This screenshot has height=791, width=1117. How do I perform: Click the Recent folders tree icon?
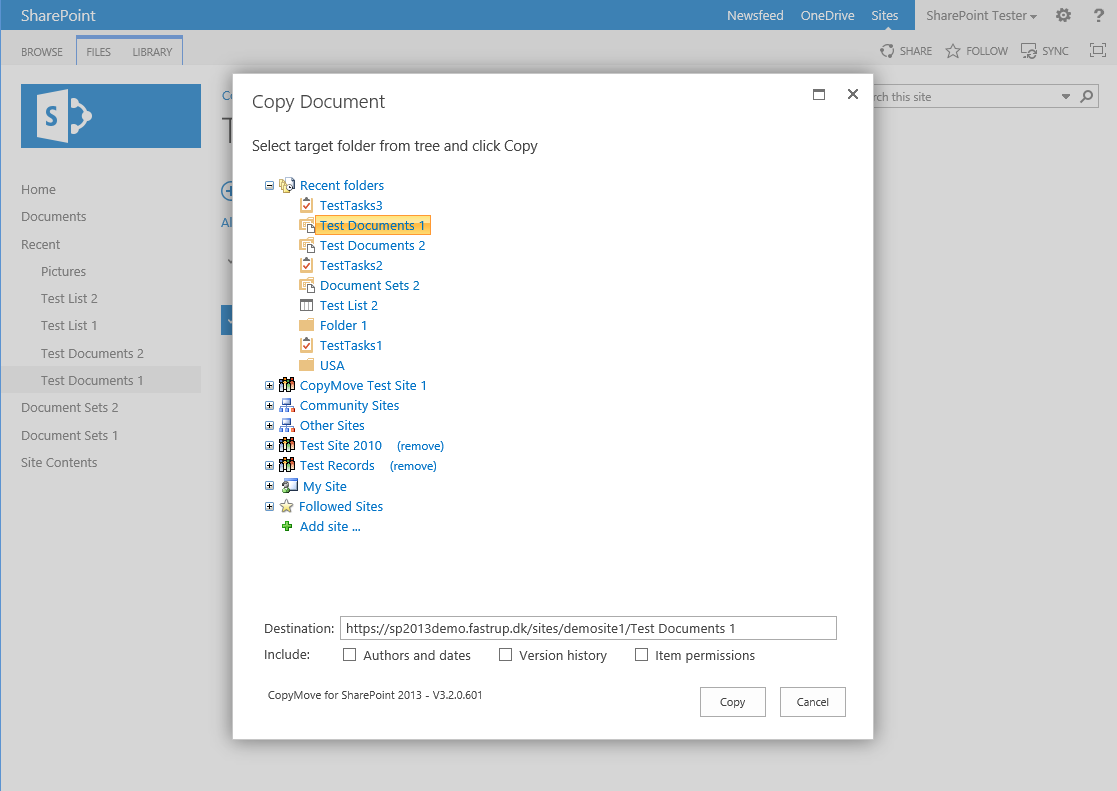pos(286,185)
